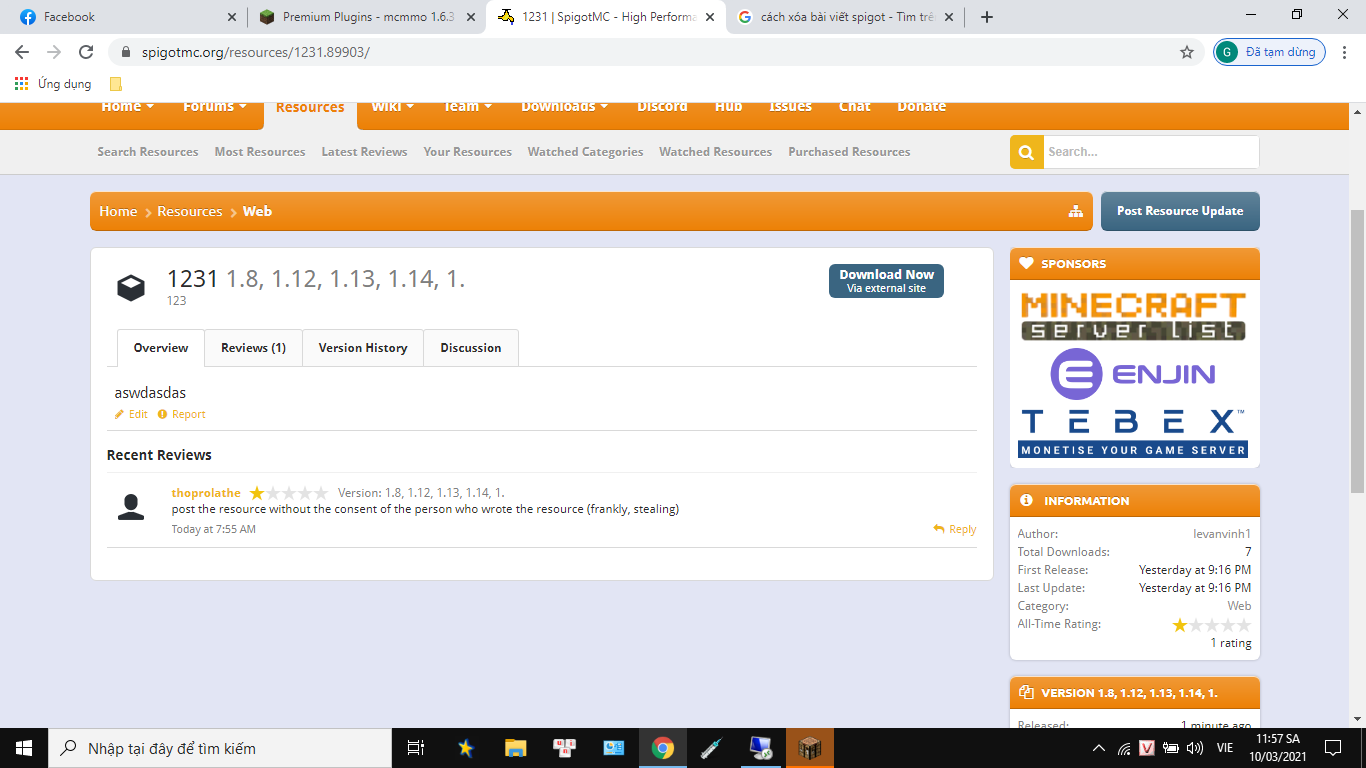Switch to Chrome in the taskbar
Screen dimensions: 1366x768
click(x=662, y=748)
